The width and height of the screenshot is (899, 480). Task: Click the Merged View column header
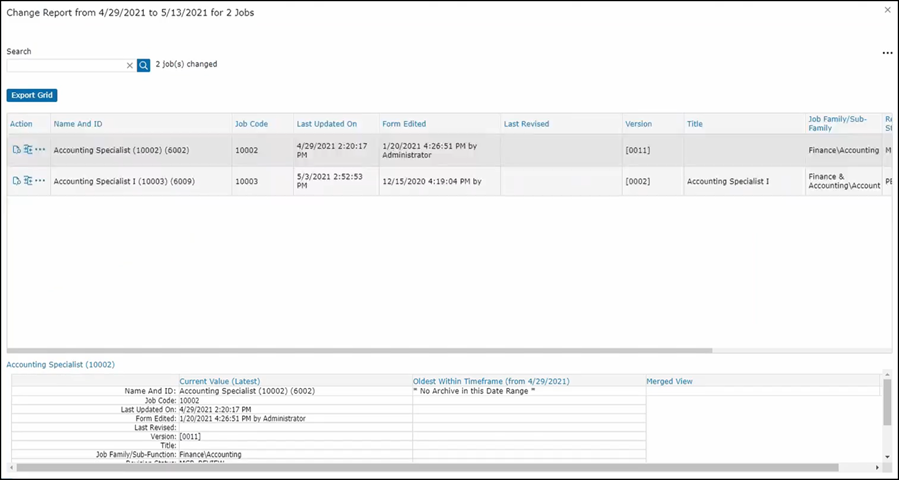669,381
